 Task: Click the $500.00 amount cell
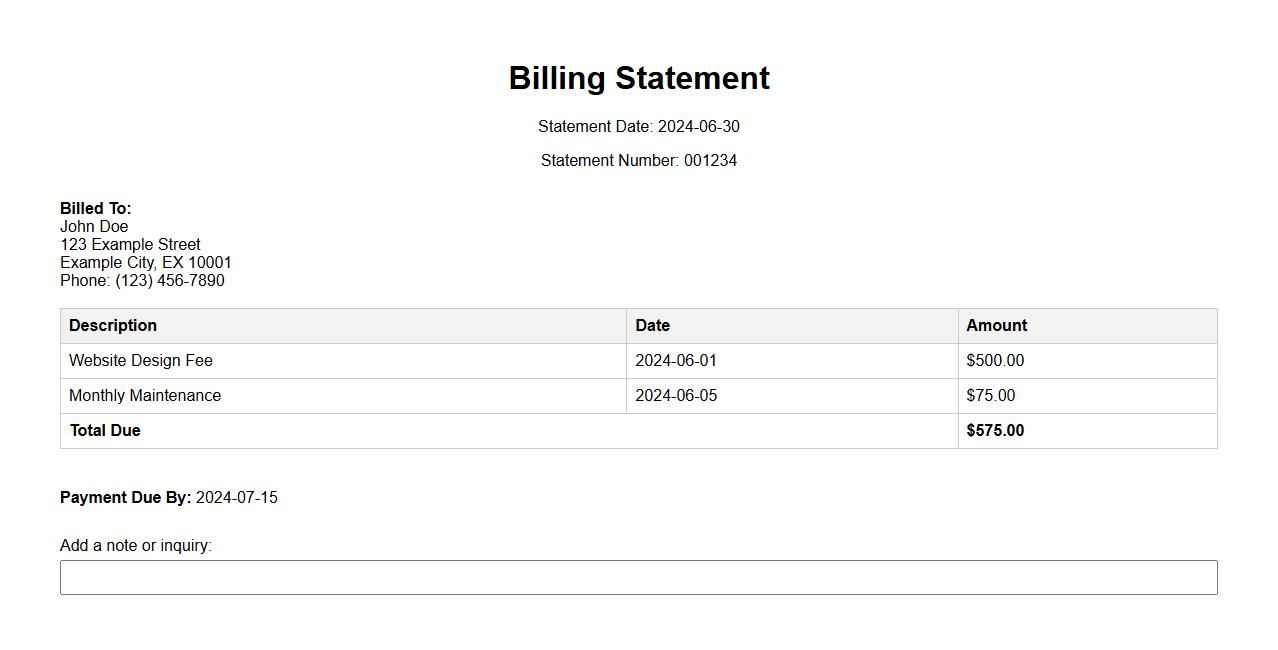click(995, 361)
